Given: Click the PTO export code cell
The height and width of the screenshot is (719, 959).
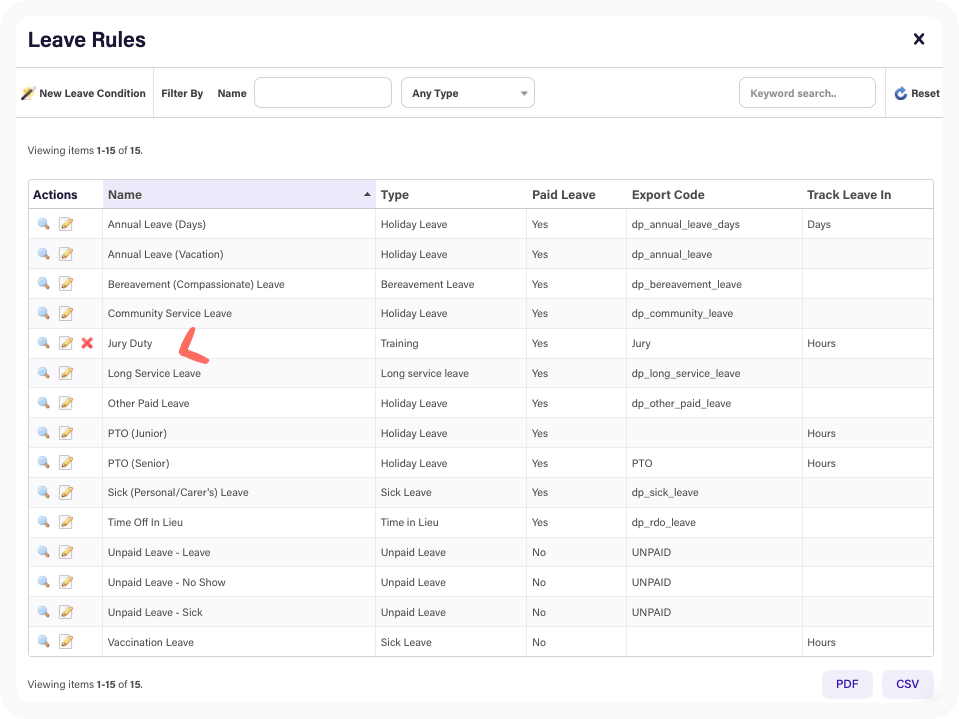Looking at the screenshot, I should click(x=714, y=463).
